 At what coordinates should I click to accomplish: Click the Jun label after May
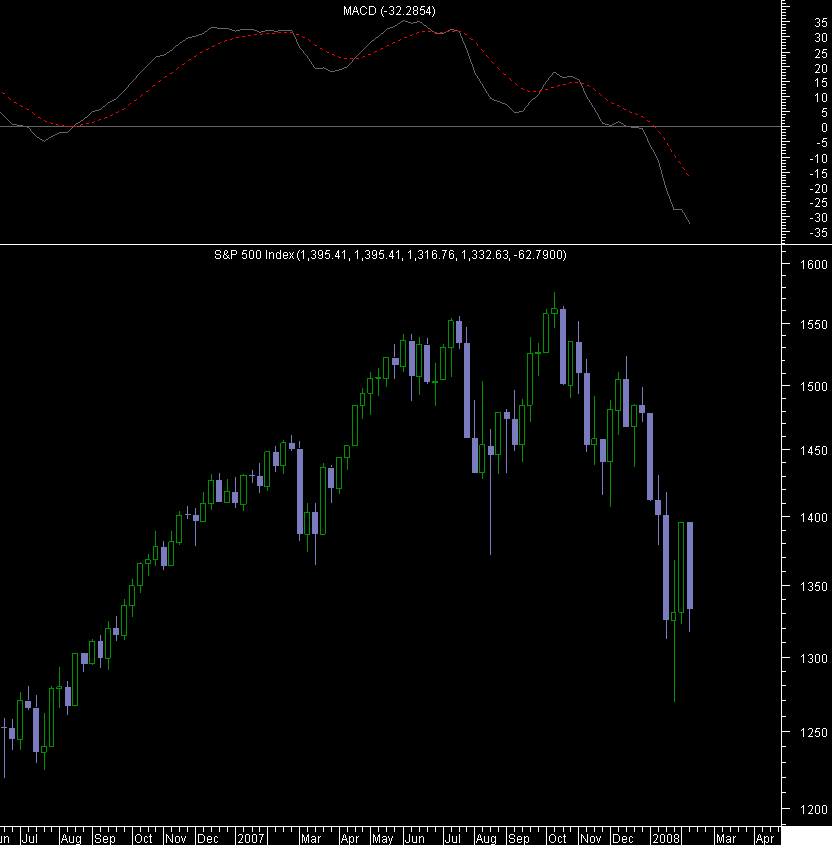415,839
